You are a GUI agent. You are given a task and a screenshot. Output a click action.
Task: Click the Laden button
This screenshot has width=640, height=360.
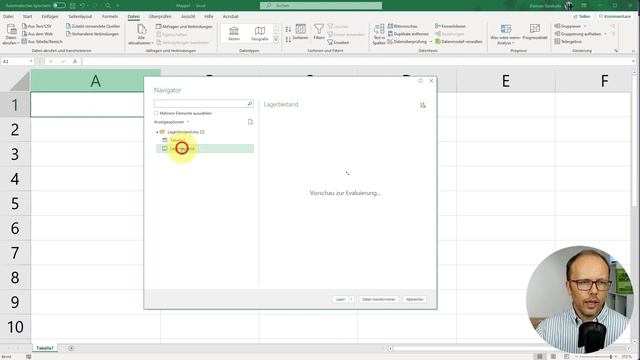[340, 299]
